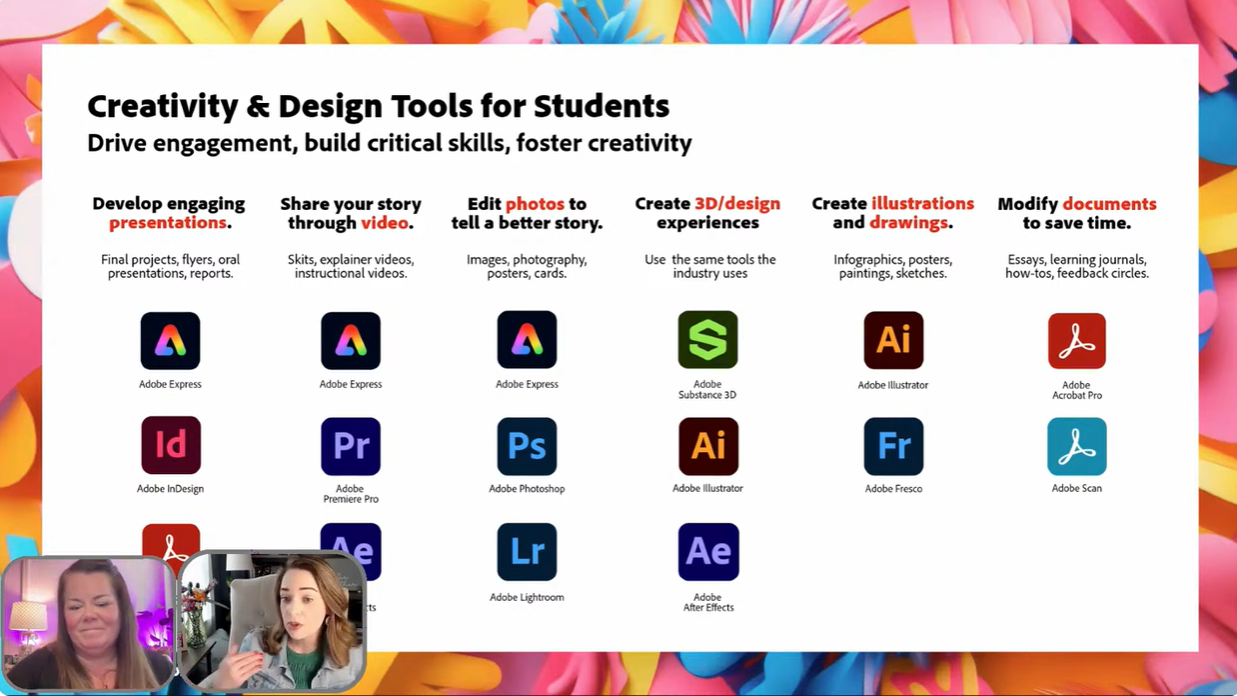This screenshot has width=1237, height=696.
Task: Click the slide title Creativity & Design Tools
Action: pyautogui.click(x=378, y=105)
